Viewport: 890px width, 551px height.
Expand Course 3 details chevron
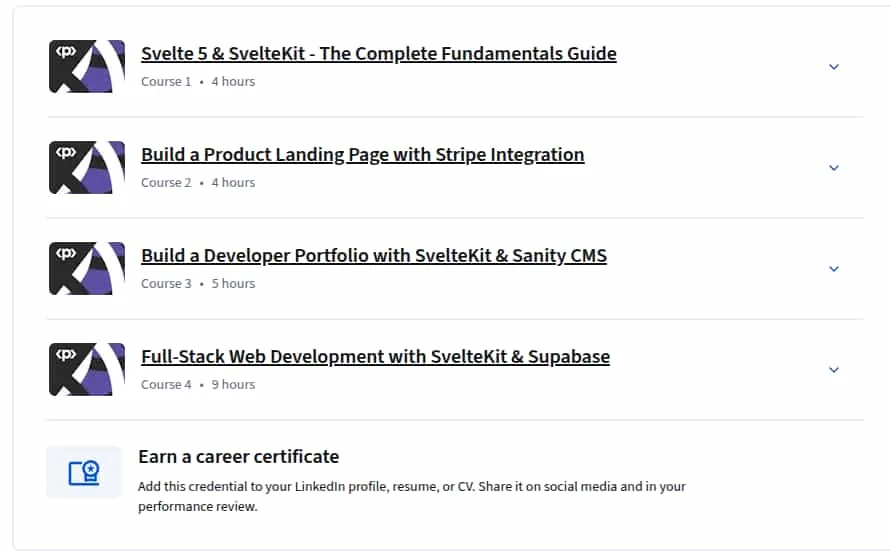(x=833, y=269)
